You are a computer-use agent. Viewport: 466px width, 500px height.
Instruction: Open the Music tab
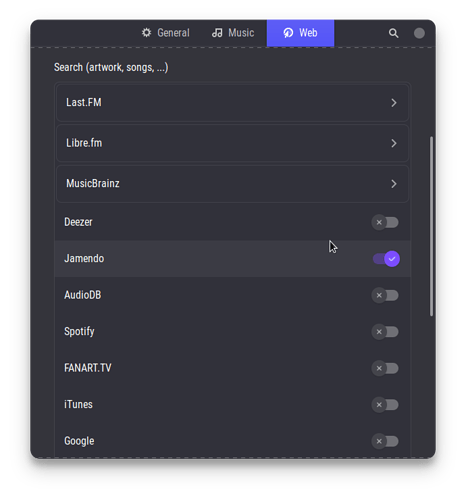point(233,33)
